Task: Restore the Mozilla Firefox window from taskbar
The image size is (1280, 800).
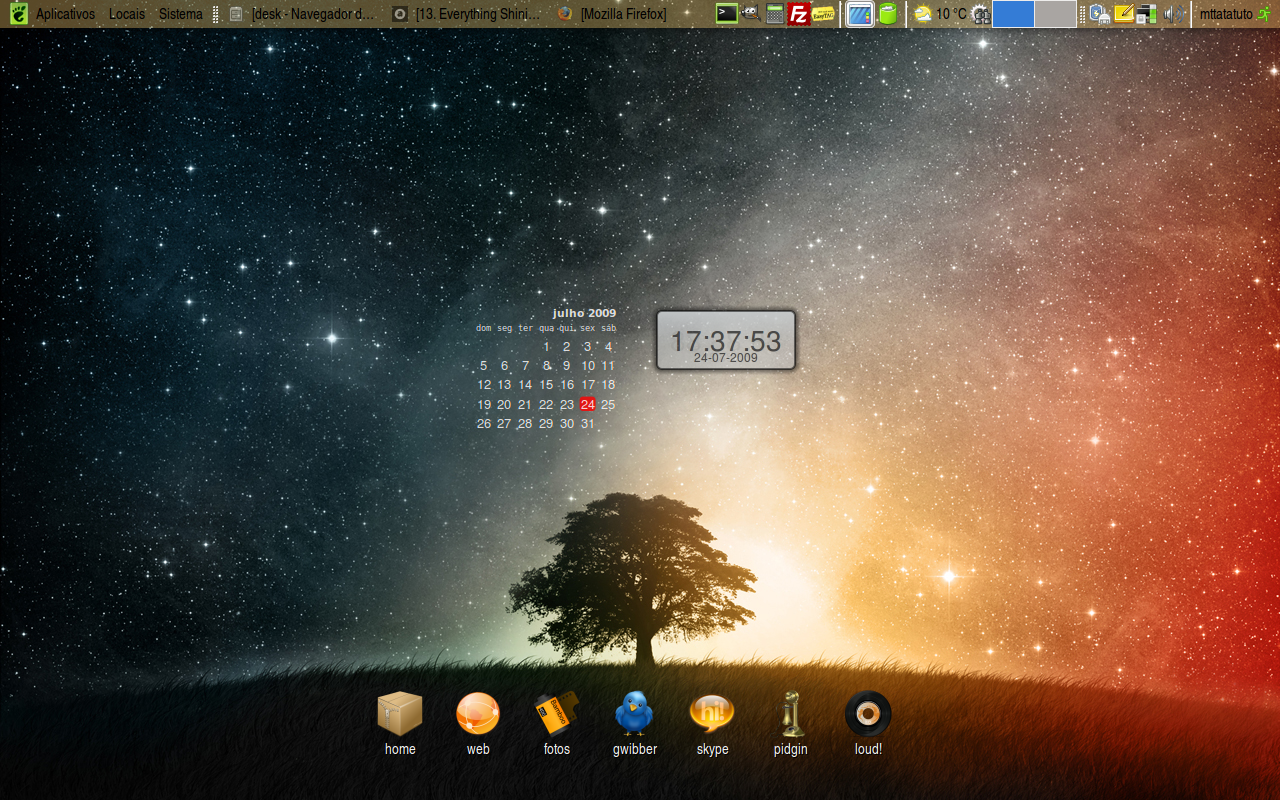Action: click(613, 14)
